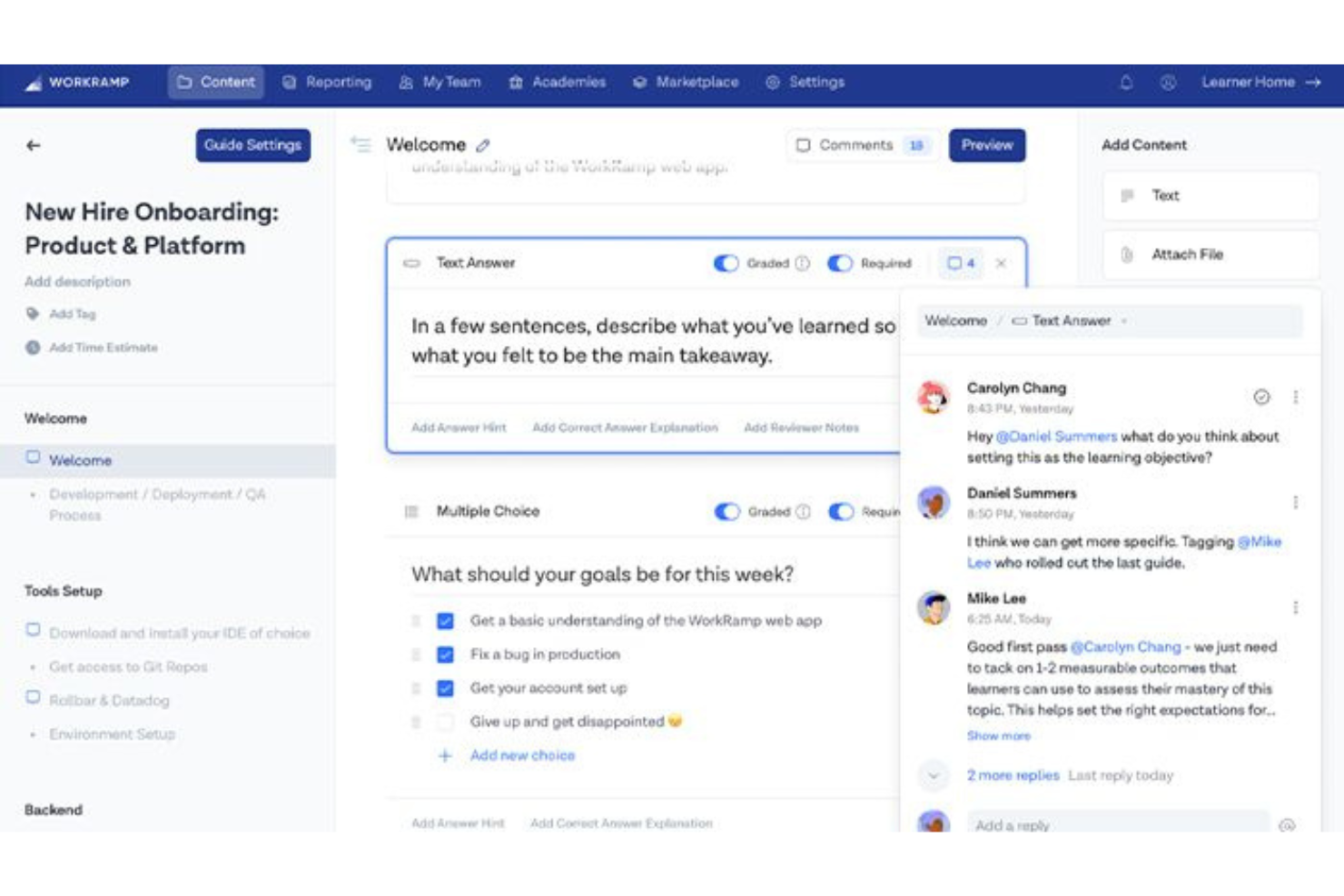Expand the '2 more replies' chevron

pyautogui.click(x=934, y=775)
